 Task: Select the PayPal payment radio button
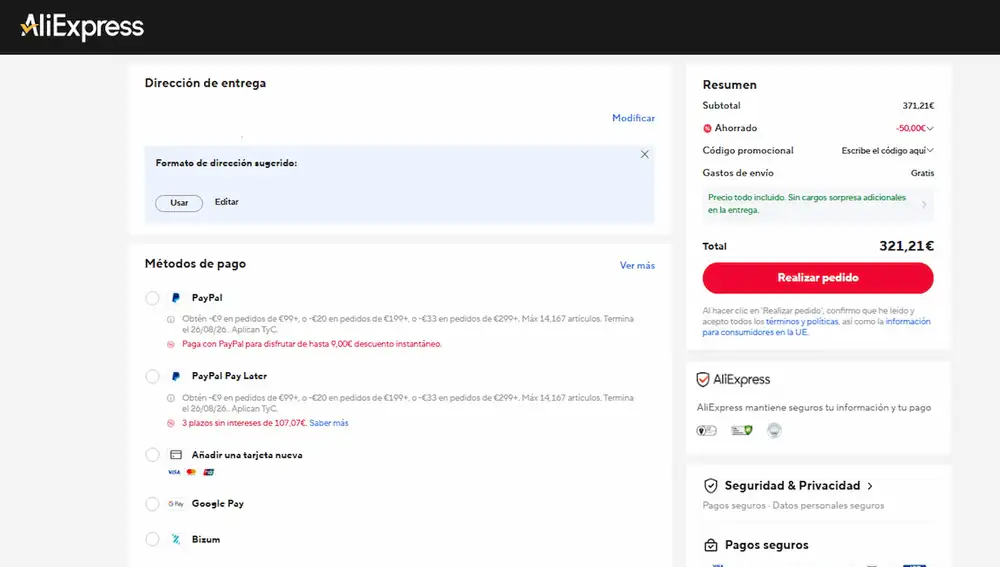coord(152,298)
